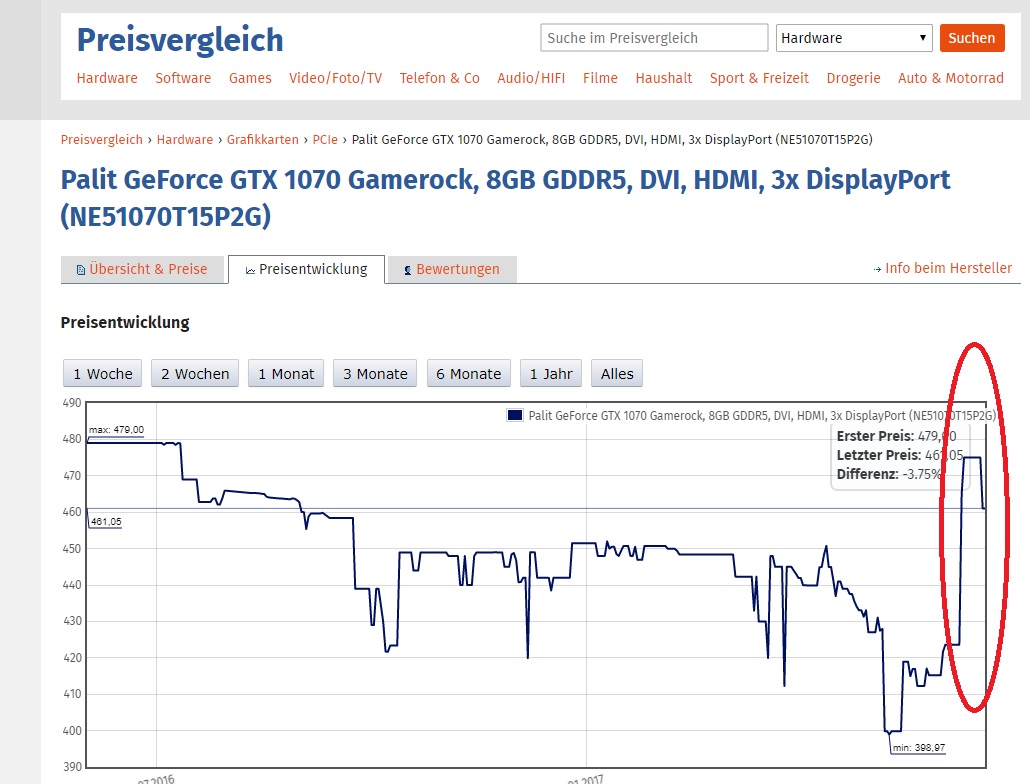Open the Games navigation menu item
1030x784 pixels.
pos(250,78)
